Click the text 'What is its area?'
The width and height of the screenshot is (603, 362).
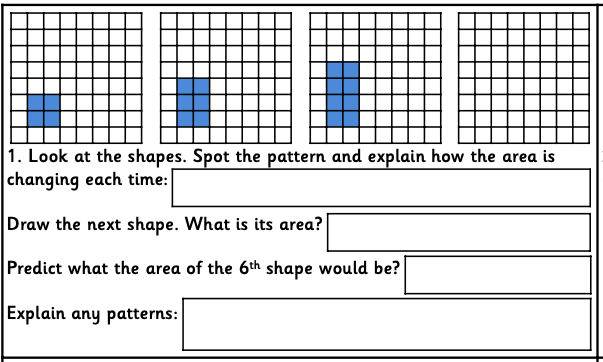[x=253, y=224]
